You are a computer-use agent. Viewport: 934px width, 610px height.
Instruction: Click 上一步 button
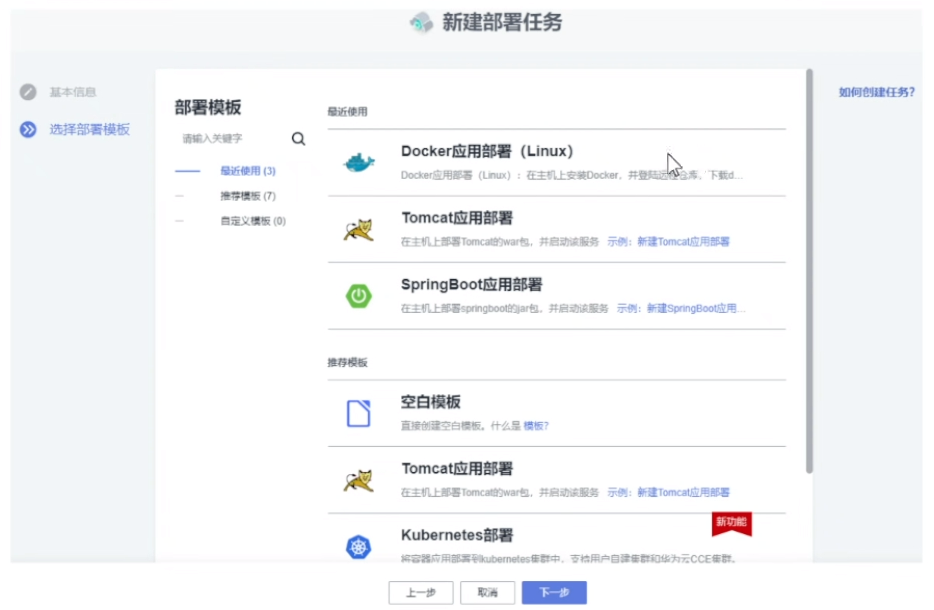[421, 593]
